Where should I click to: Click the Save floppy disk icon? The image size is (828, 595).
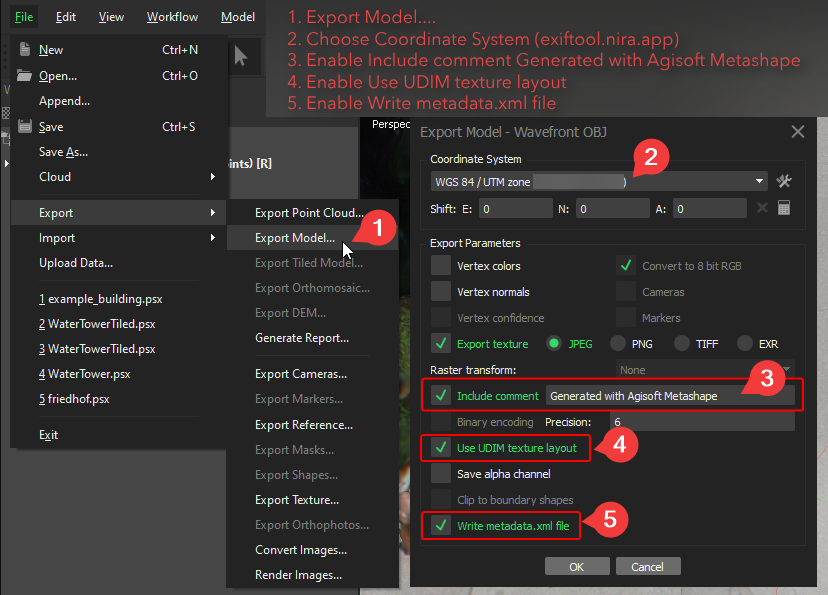tap(24, 126)
